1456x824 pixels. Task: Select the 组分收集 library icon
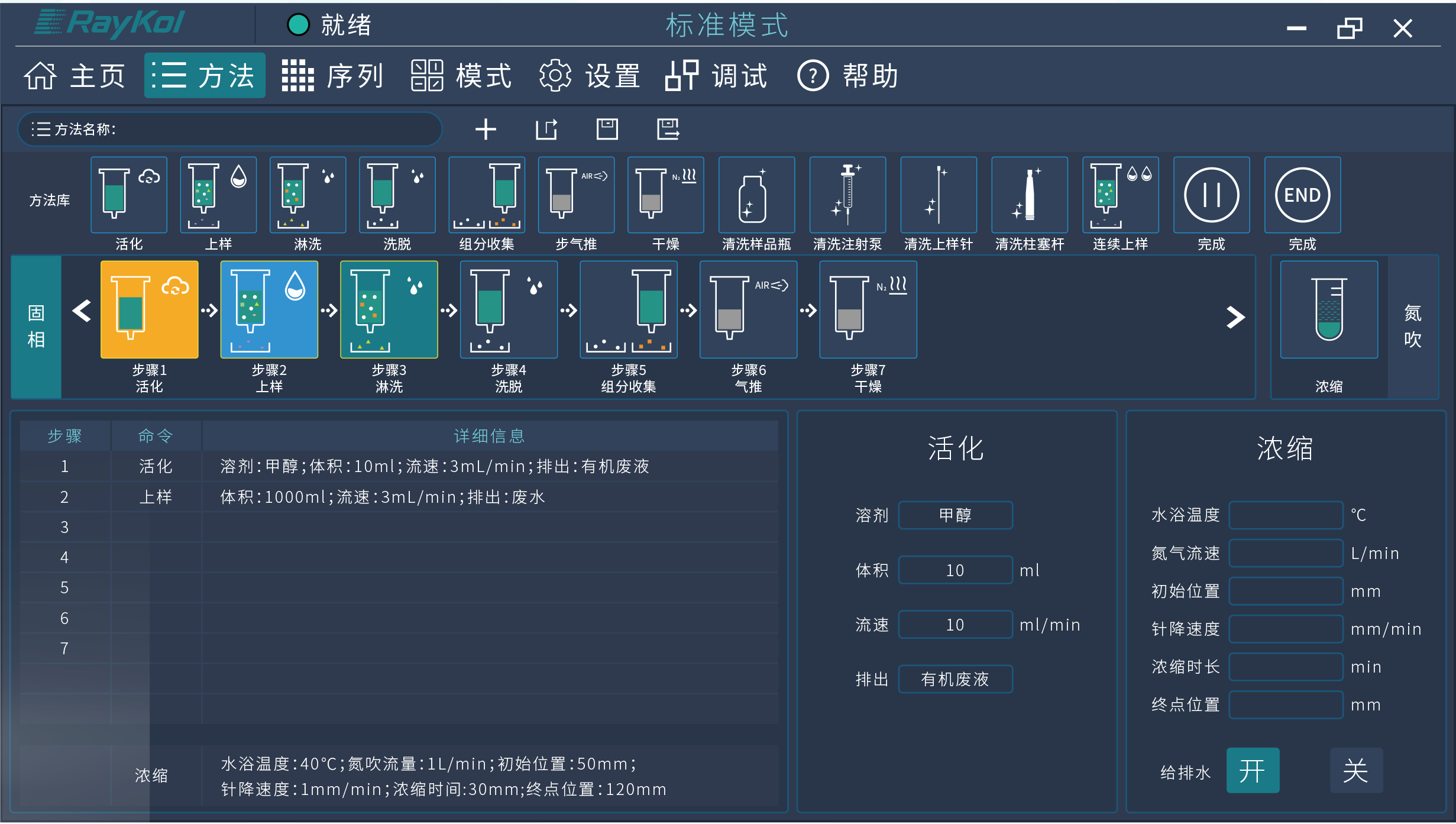coord(487,195)
